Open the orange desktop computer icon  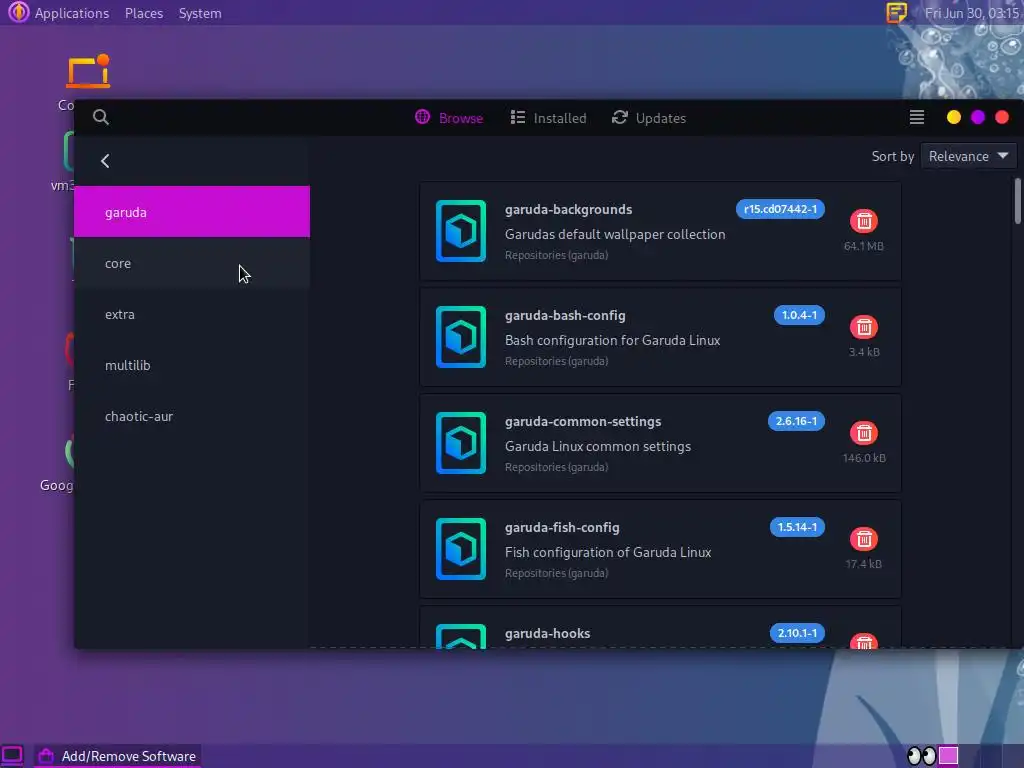[x=88, y=71]
